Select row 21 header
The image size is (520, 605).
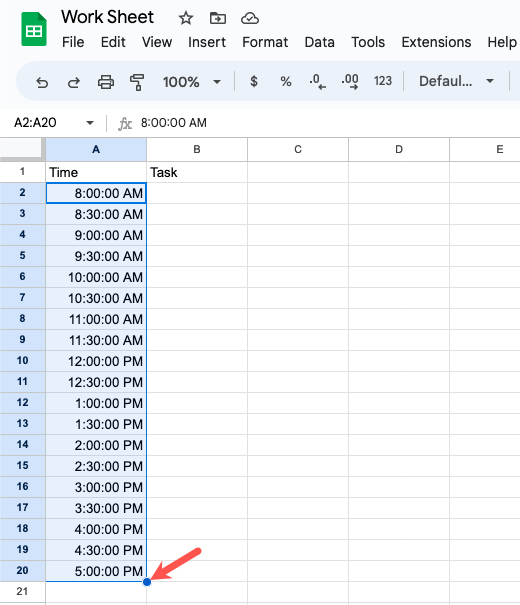tap(22, 591)
